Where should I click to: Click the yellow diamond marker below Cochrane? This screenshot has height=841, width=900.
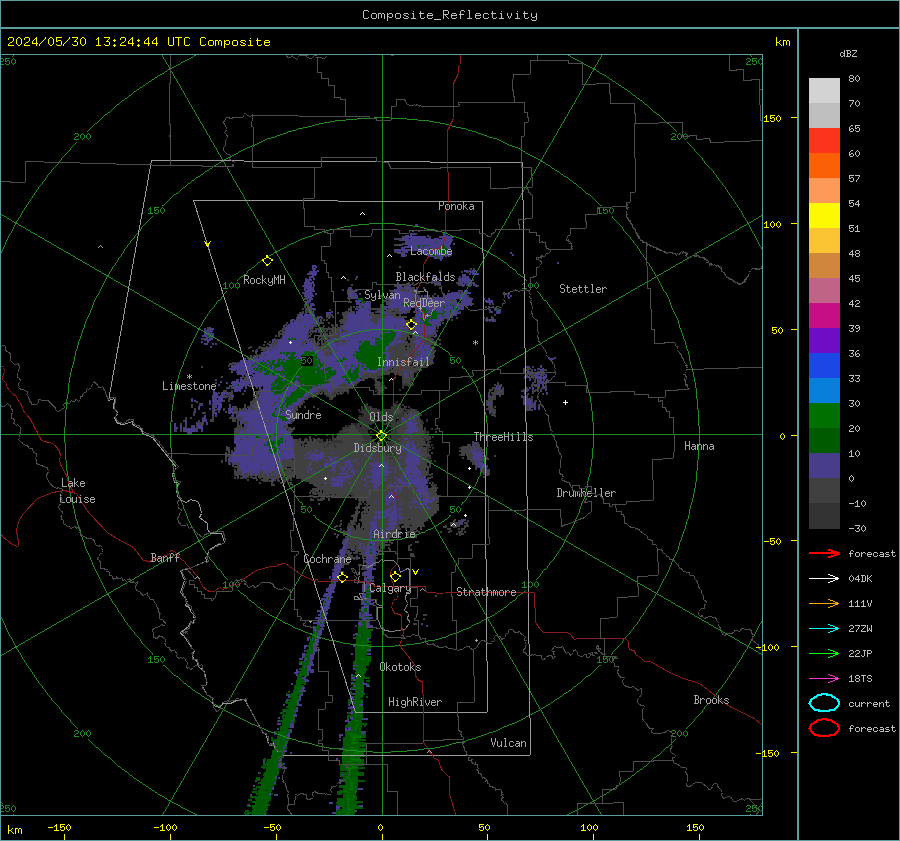[x=343, y=577]
